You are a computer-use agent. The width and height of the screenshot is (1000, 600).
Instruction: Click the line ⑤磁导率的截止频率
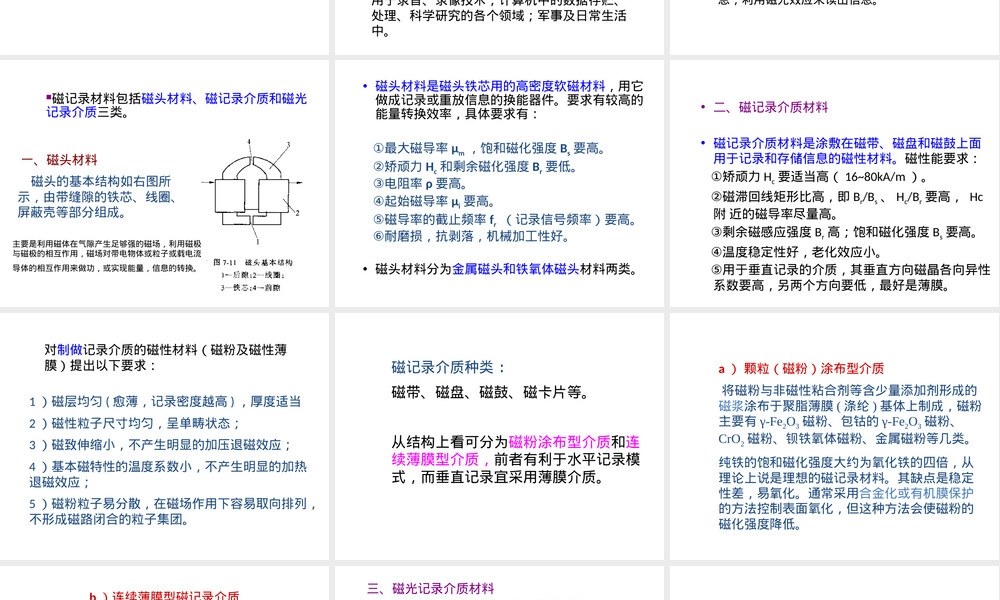click(504, 220)
